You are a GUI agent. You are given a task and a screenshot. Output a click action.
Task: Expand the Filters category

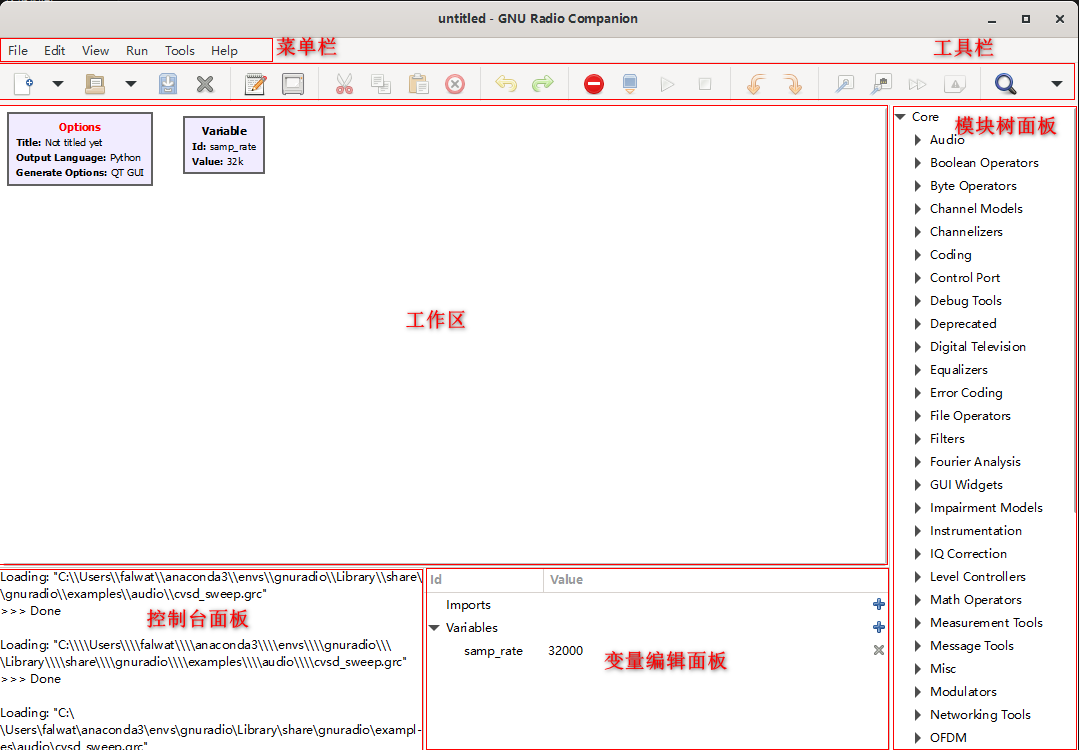click(917, 439)
